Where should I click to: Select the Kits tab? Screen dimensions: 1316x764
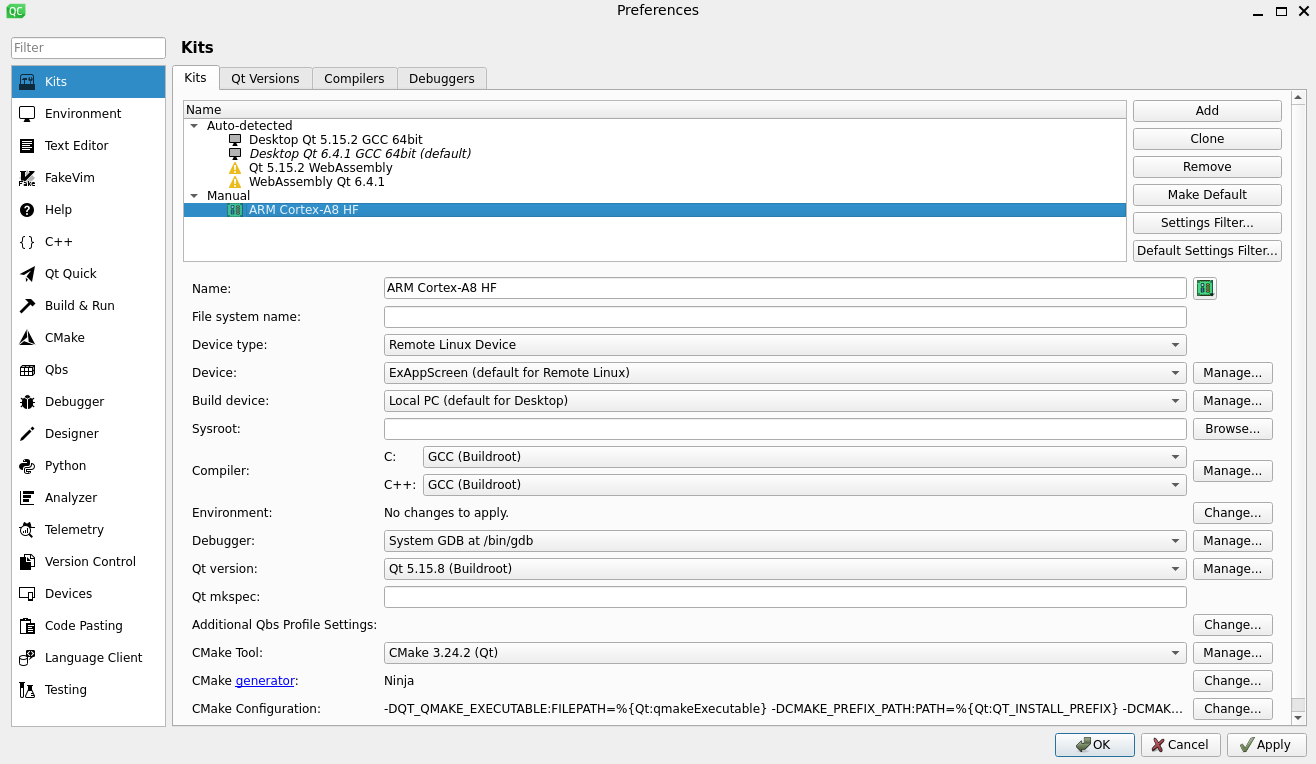click(x=195, y=78)
